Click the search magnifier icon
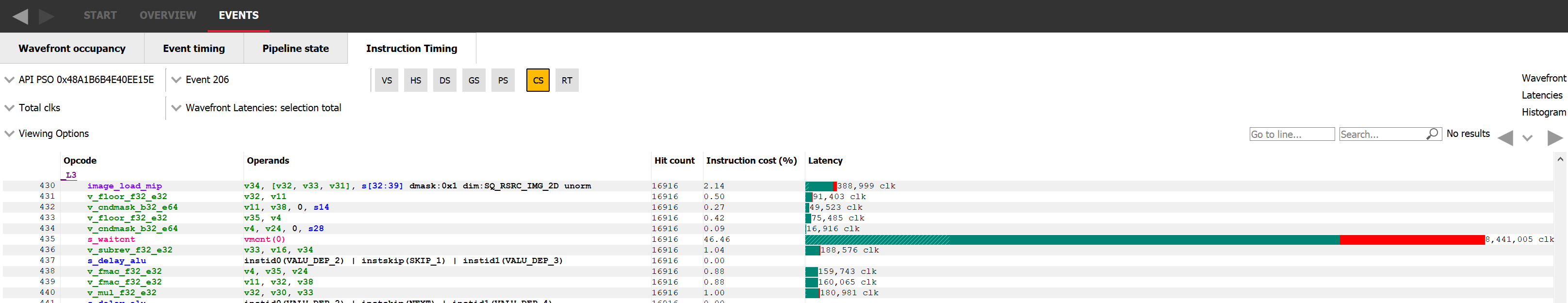 pos(1432,134)
